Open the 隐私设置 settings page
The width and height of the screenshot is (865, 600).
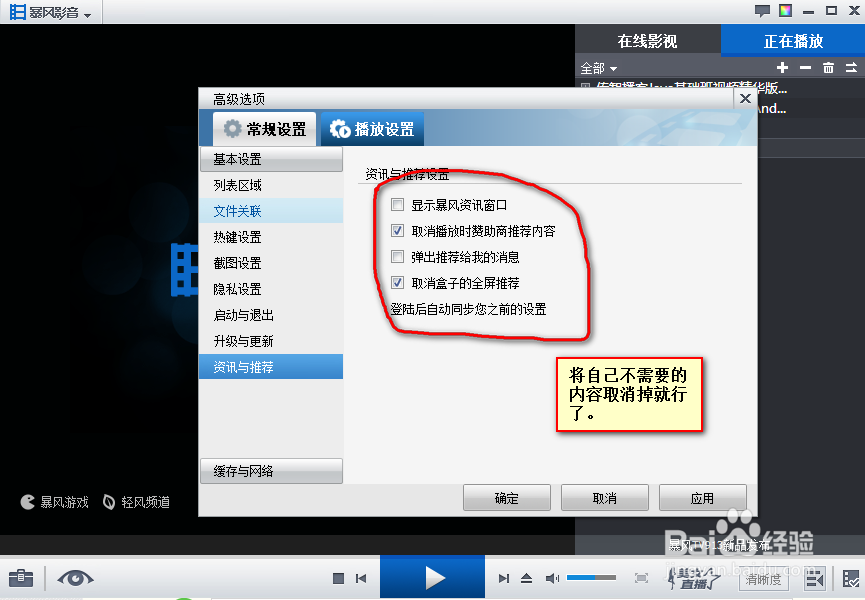point(271,289)
